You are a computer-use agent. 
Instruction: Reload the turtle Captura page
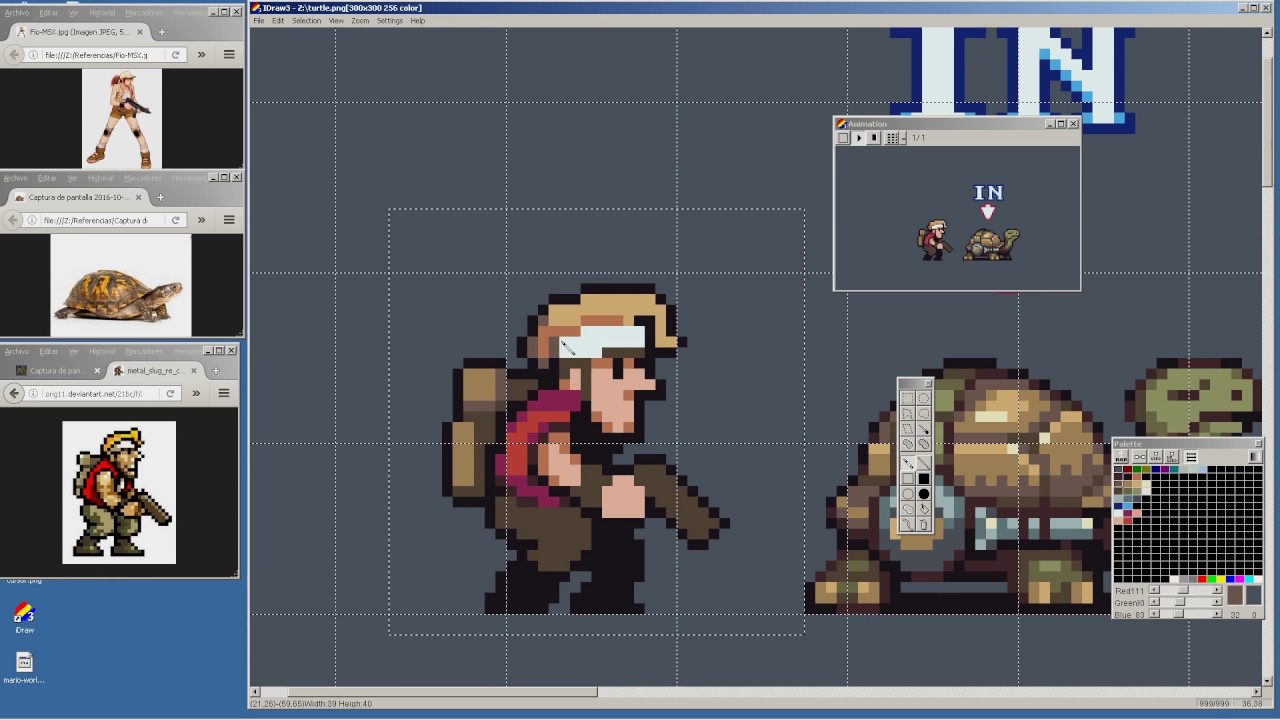176,220
